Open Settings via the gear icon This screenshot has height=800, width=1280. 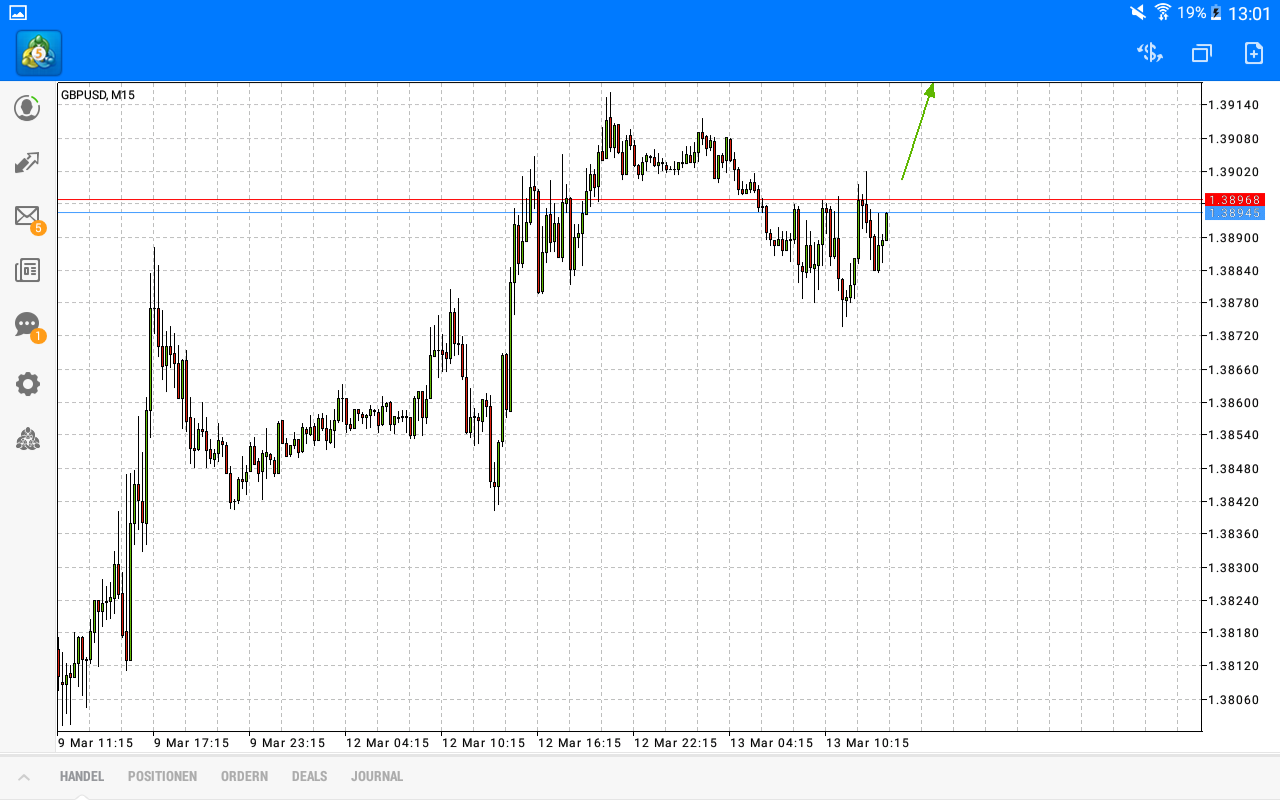coord(27,383)
